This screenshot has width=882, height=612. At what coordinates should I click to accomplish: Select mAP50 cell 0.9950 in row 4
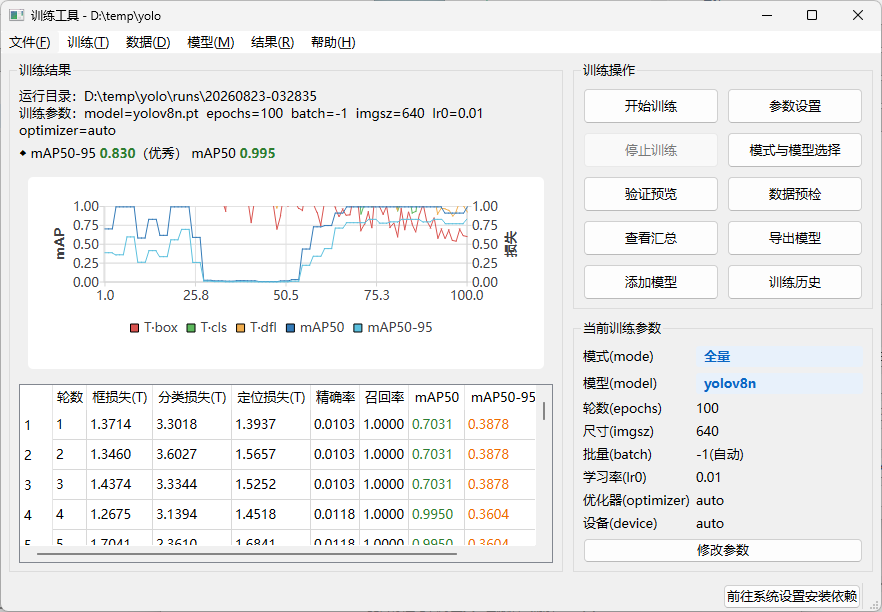436,514
